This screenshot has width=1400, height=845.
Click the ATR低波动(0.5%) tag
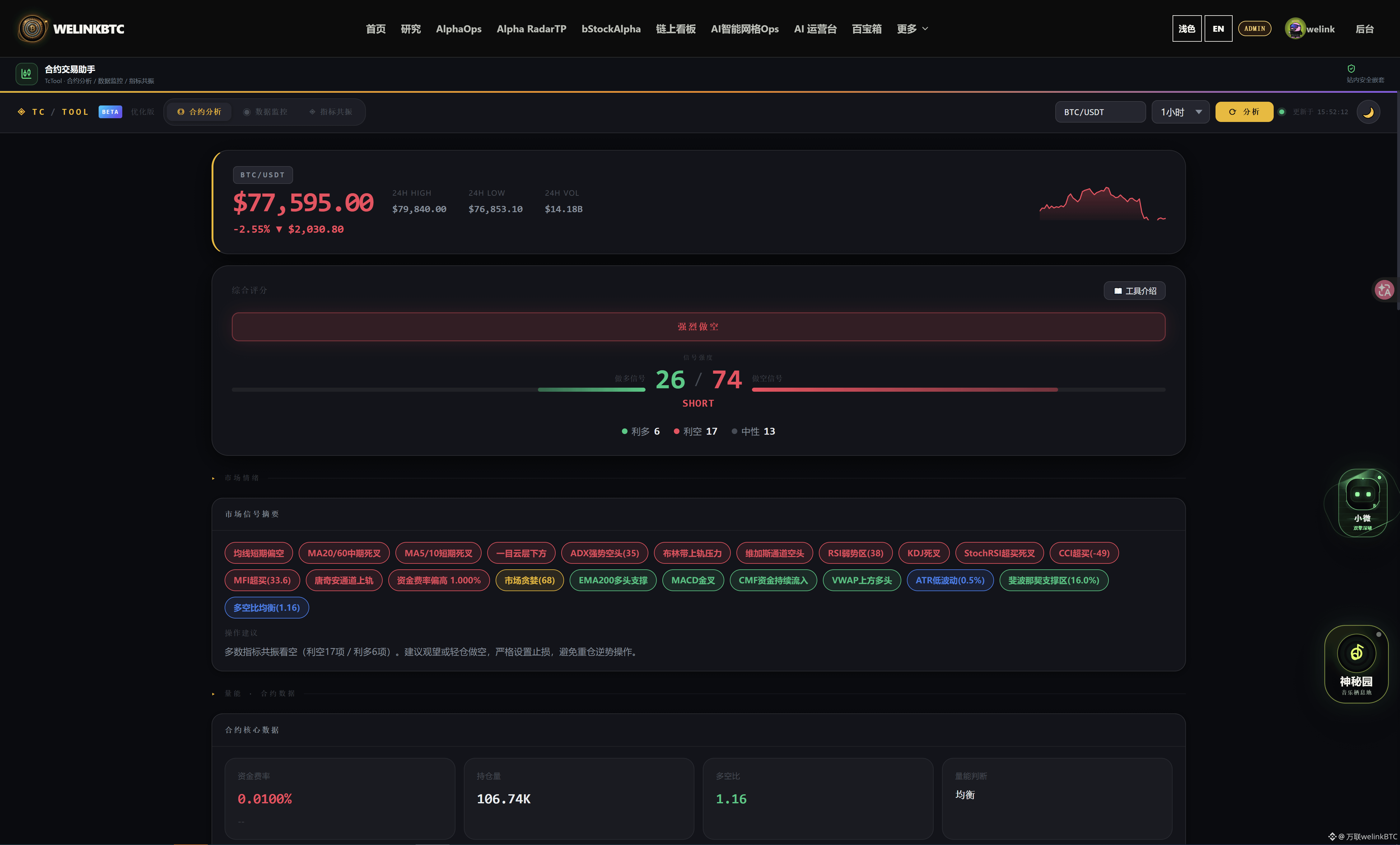[x=950, y=580]
